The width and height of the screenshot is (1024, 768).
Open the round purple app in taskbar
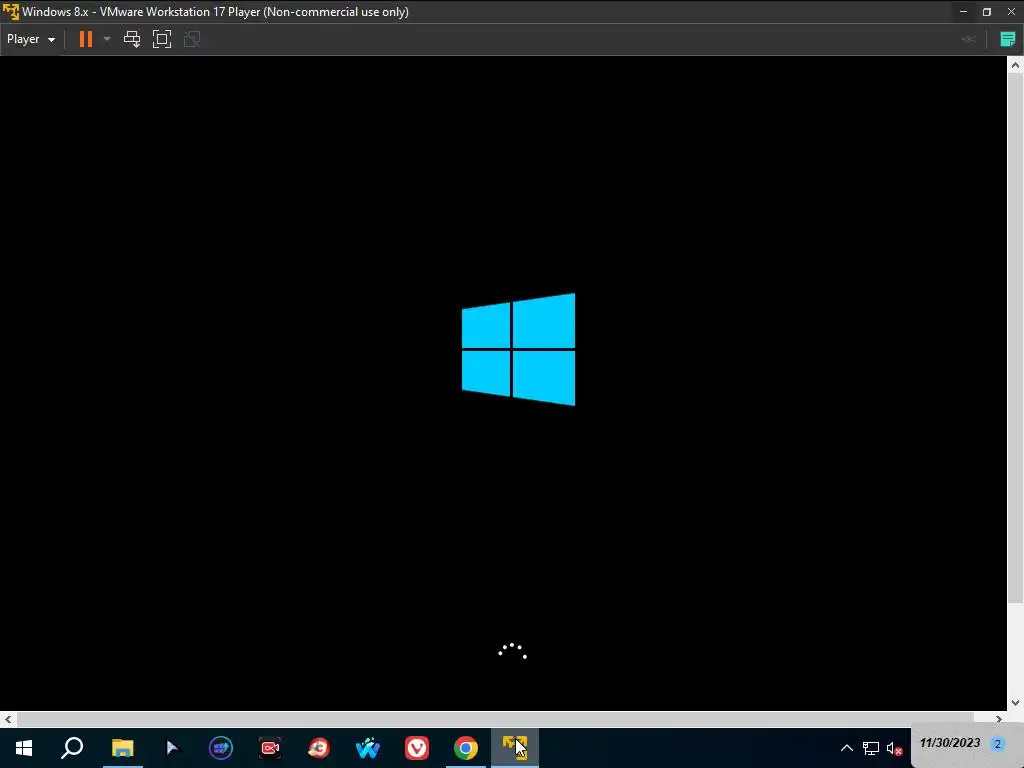click(221, 748)
